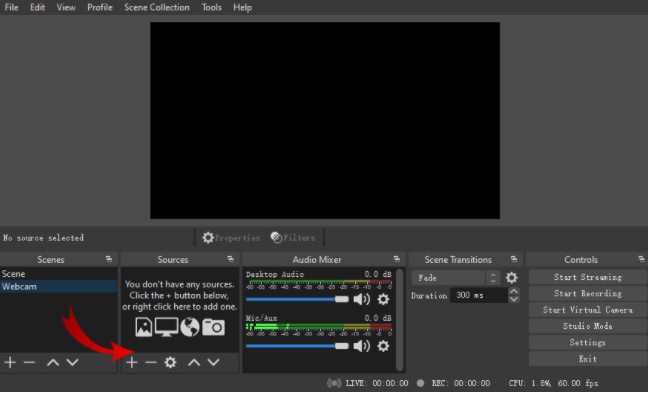Pop out the Scene Transitions dock
The height and width of the screenshot is (393, 648).
(514, 259)
